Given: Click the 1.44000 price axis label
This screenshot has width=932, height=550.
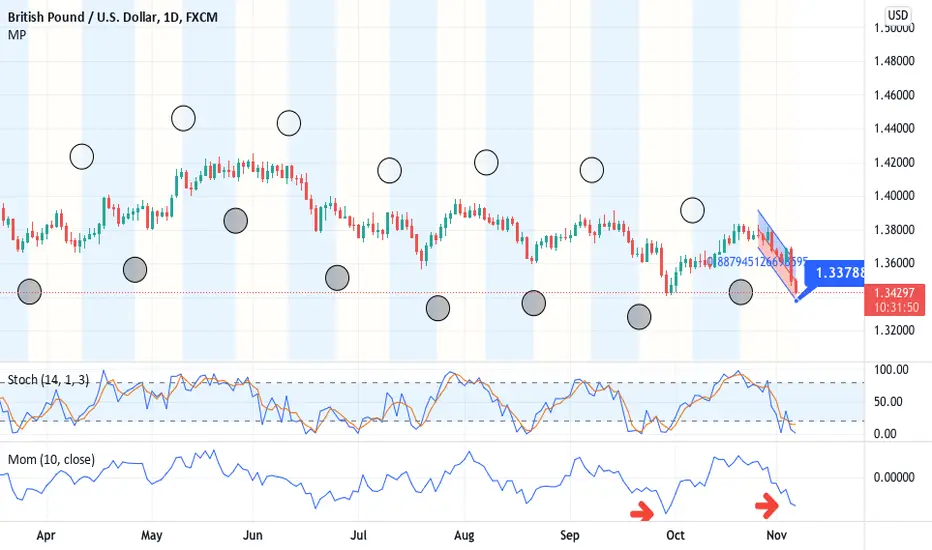Looking at the screenshot, I should [x=894, y=128].
